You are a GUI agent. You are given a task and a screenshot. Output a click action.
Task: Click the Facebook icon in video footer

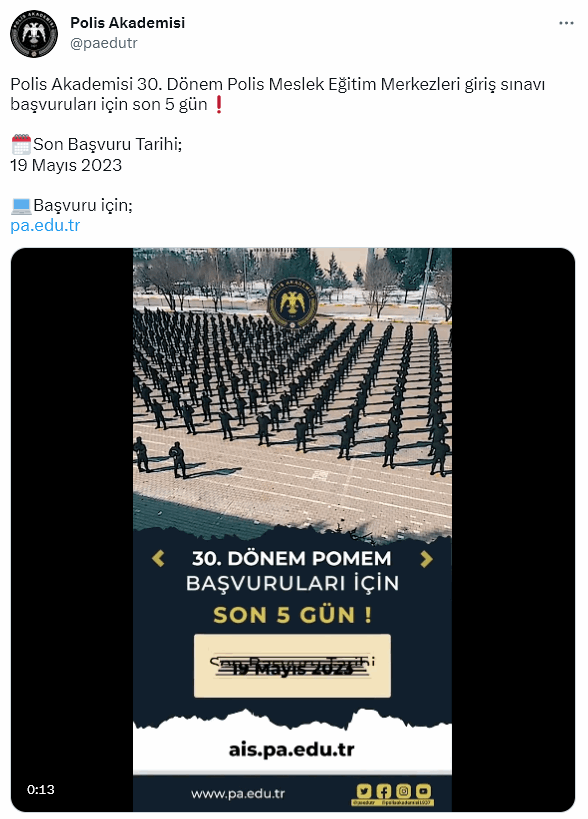383,791
